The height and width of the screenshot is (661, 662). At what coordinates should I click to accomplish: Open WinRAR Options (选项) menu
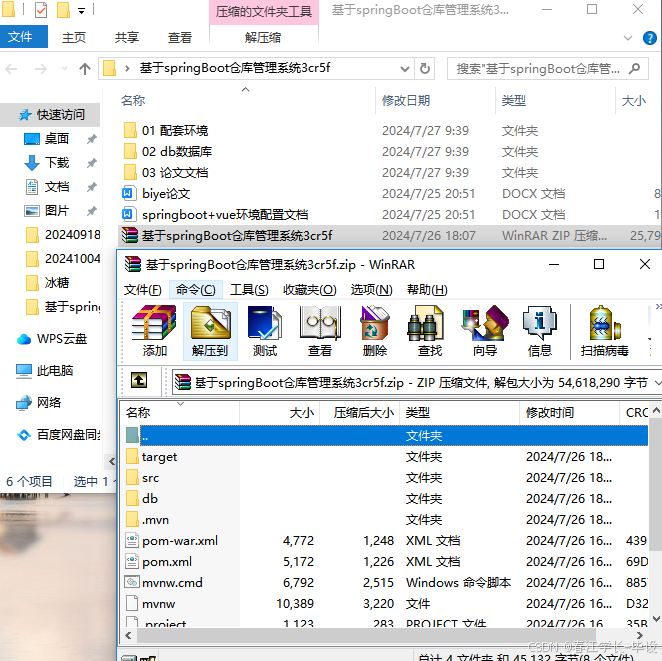tap(372, 290)
